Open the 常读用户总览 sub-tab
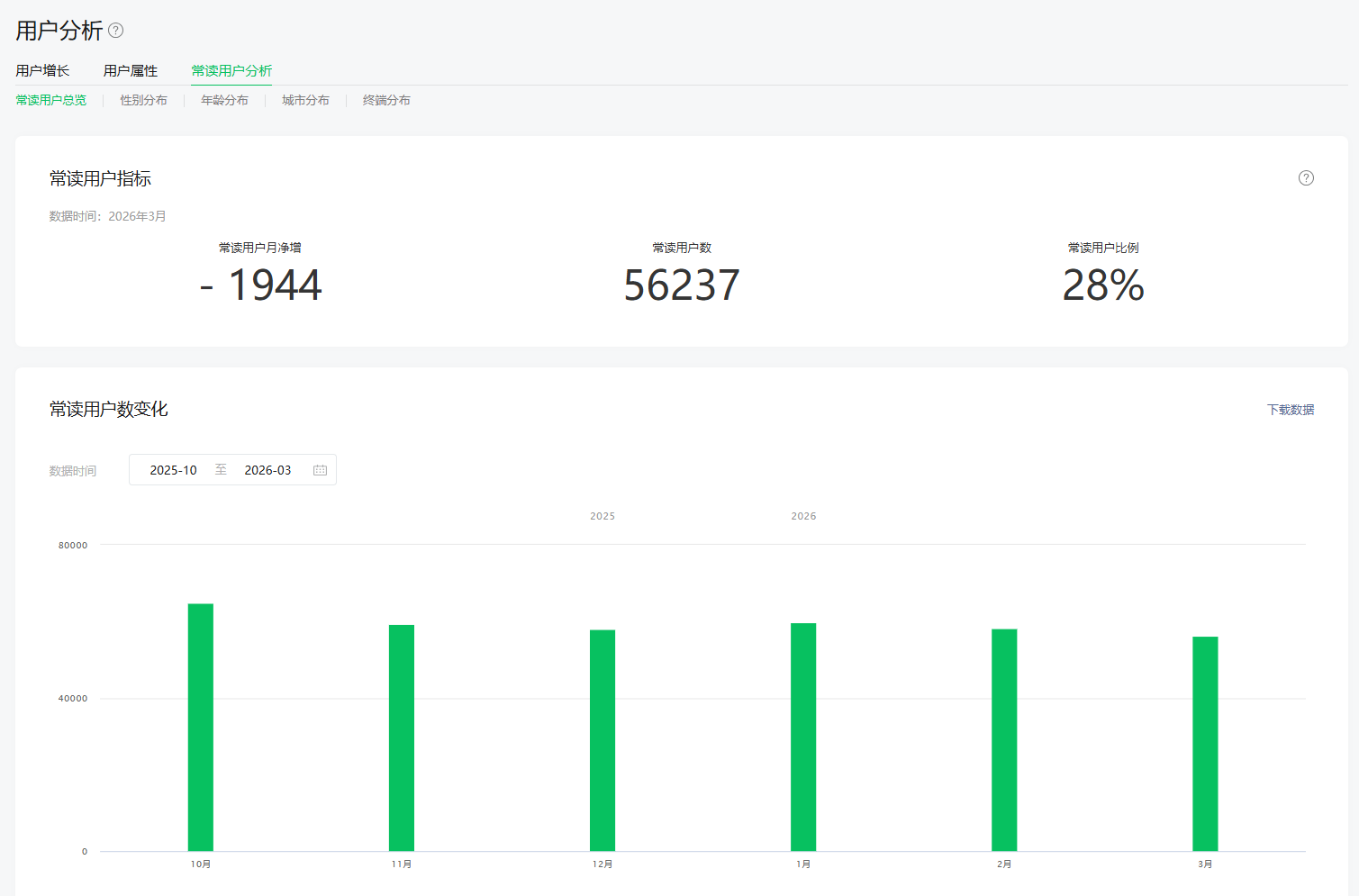1359x896 pixels. click(51, 100)
